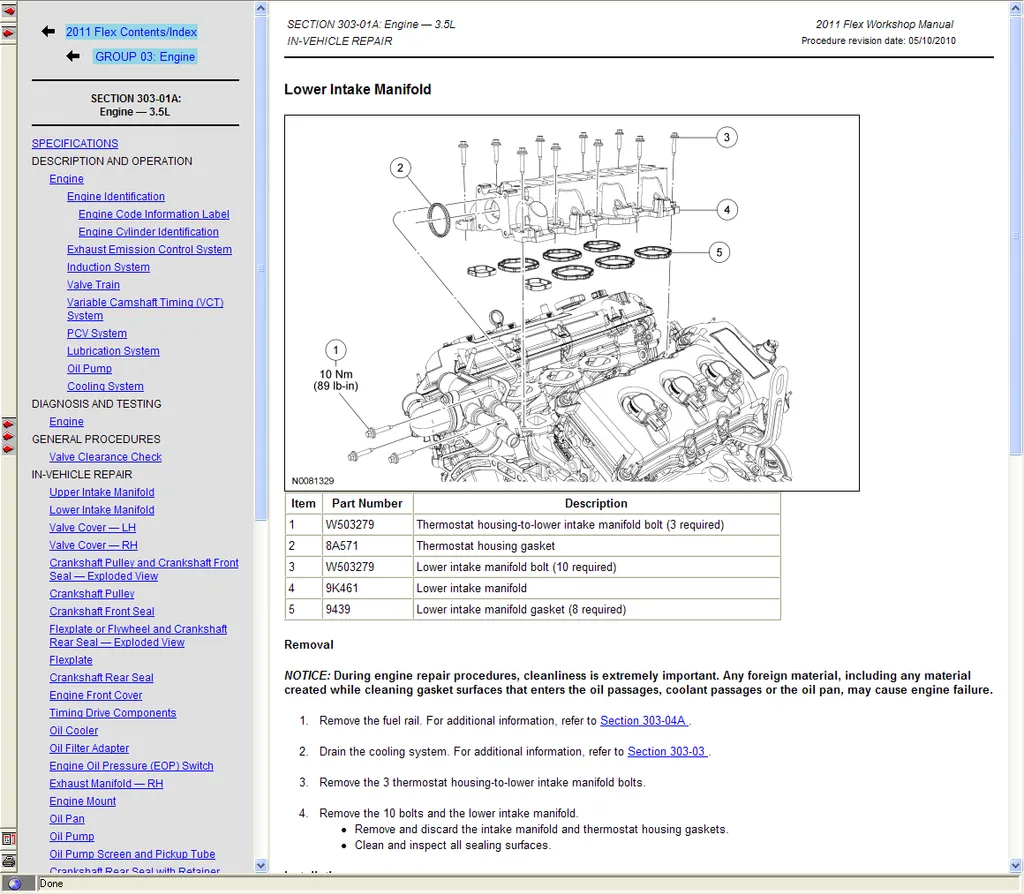Click the navigation pane scrollbar thumb
Viewport: 1024px width, 894px height.
click(261, 268)
